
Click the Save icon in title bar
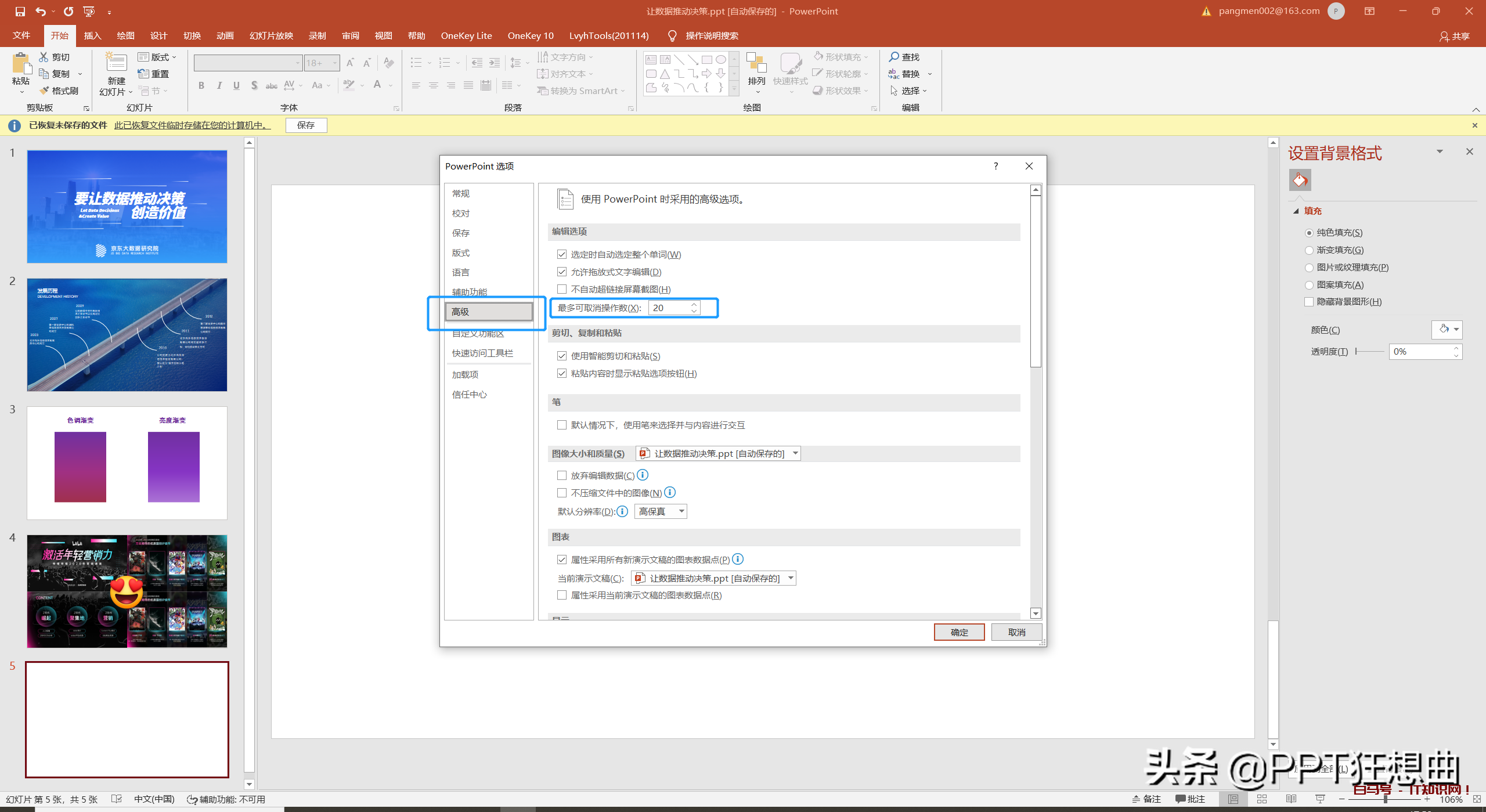click(20, 11)
